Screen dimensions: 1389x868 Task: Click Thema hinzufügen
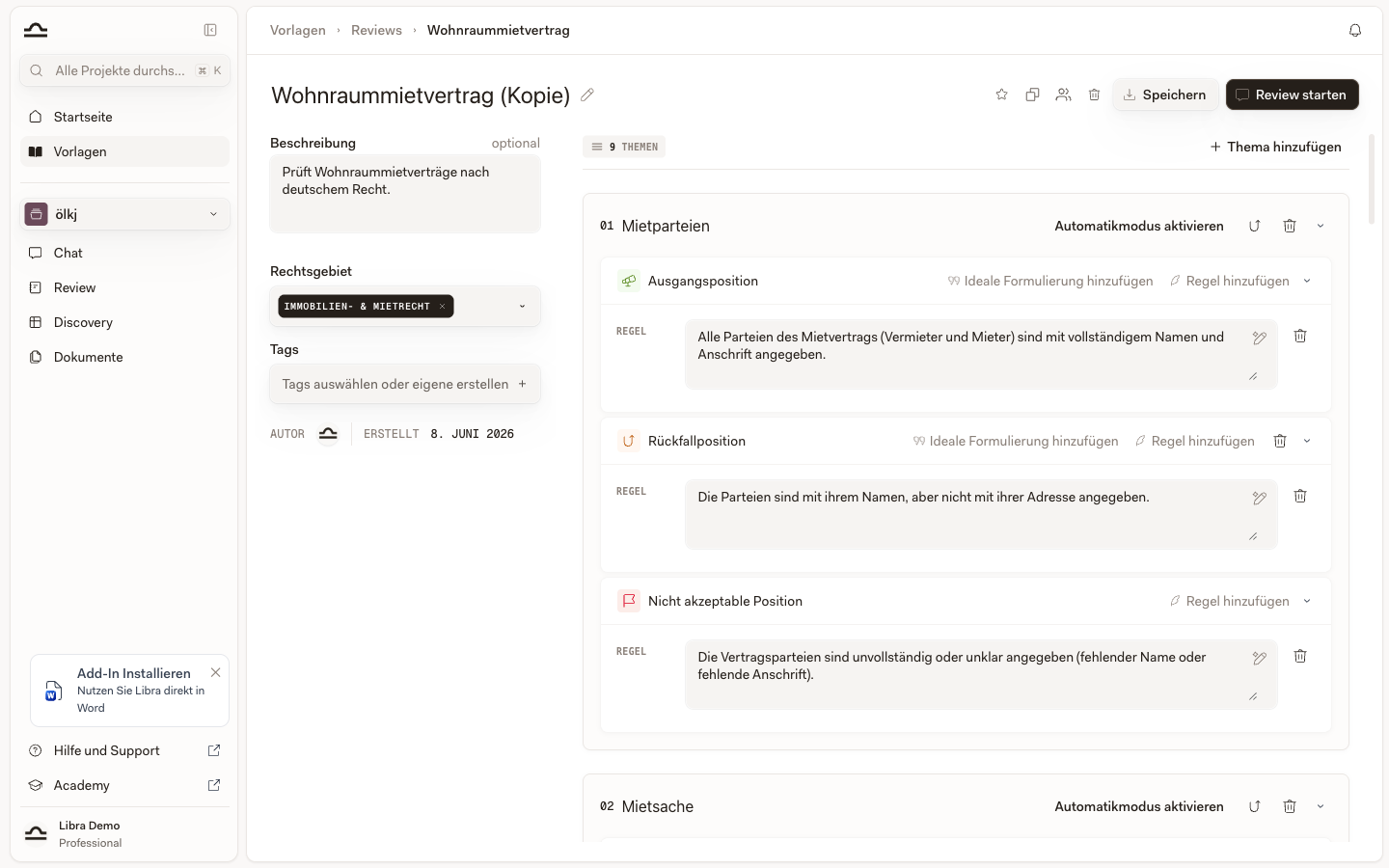point(1275,147)
